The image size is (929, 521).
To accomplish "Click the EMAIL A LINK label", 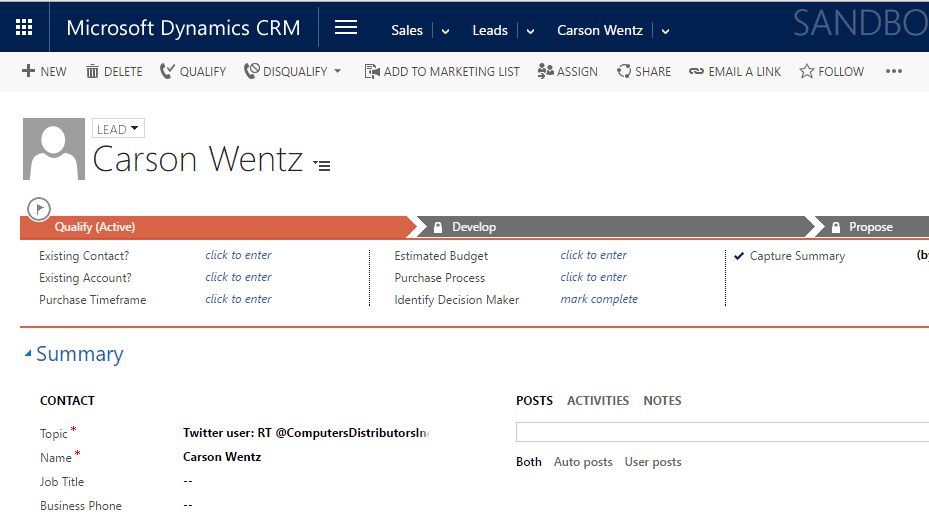I will 745,72.
